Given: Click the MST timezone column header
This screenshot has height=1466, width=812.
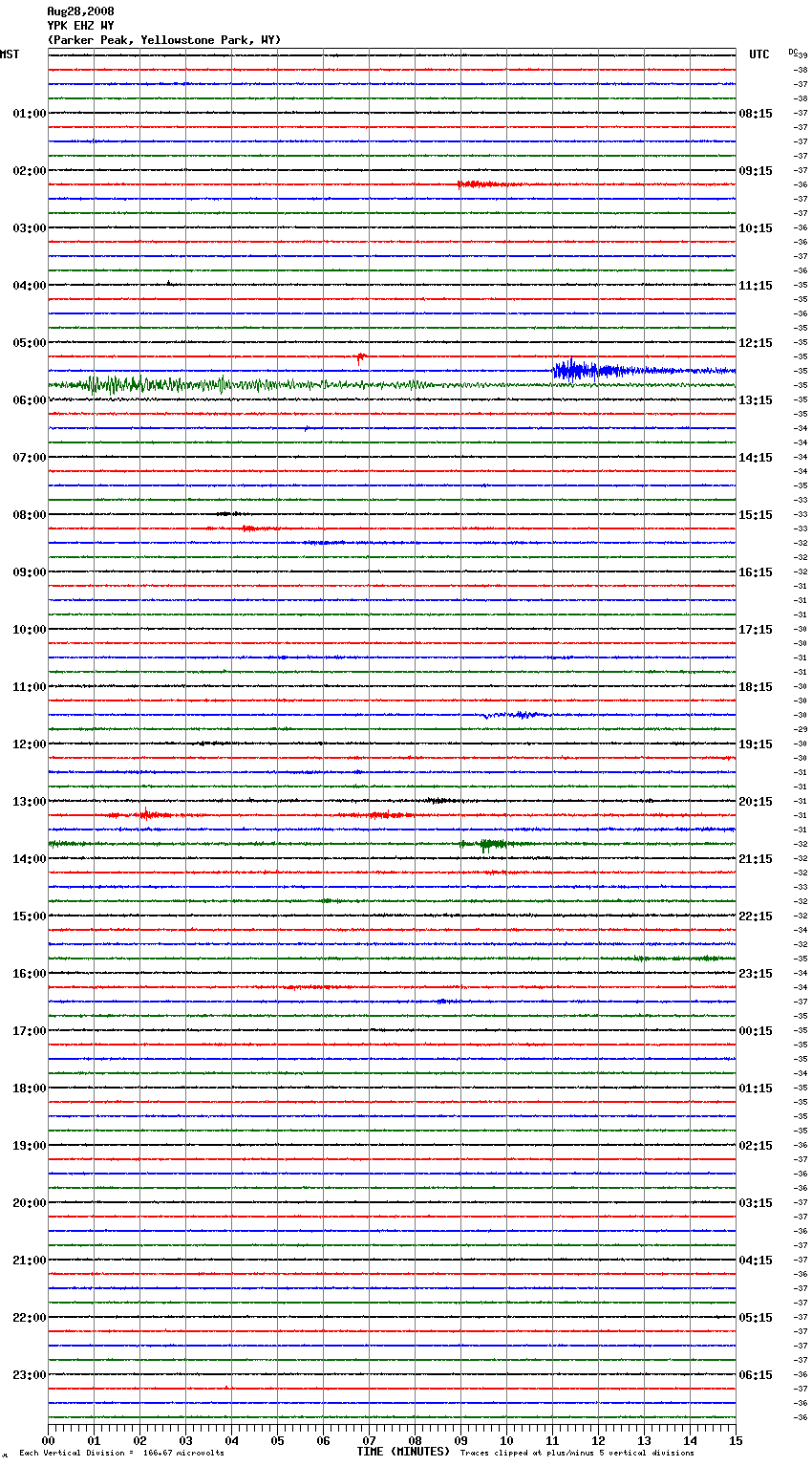Looking at the screenshot, I should coord(10,54).
